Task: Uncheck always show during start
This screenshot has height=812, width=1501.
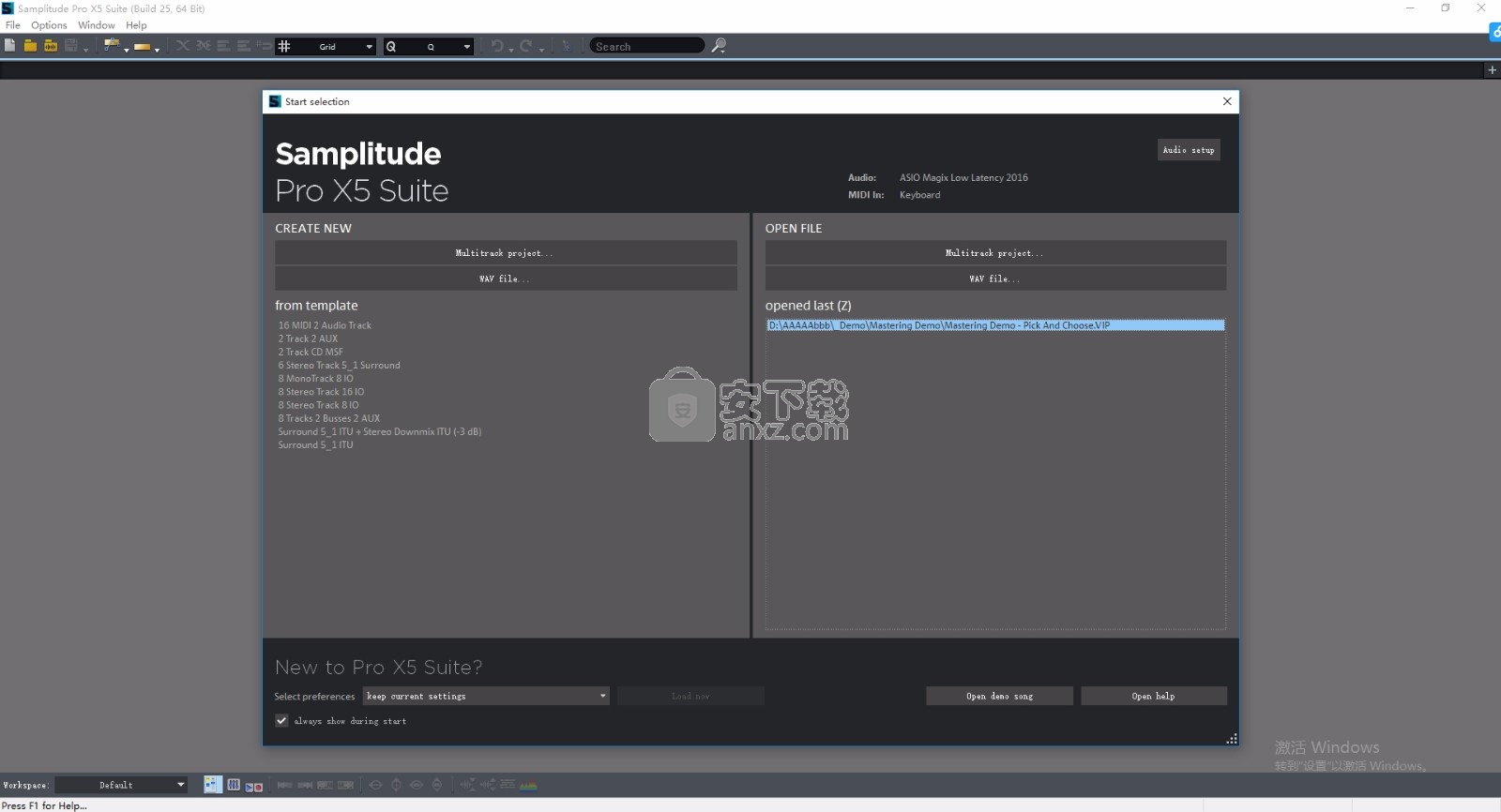Action: (281, 720)
